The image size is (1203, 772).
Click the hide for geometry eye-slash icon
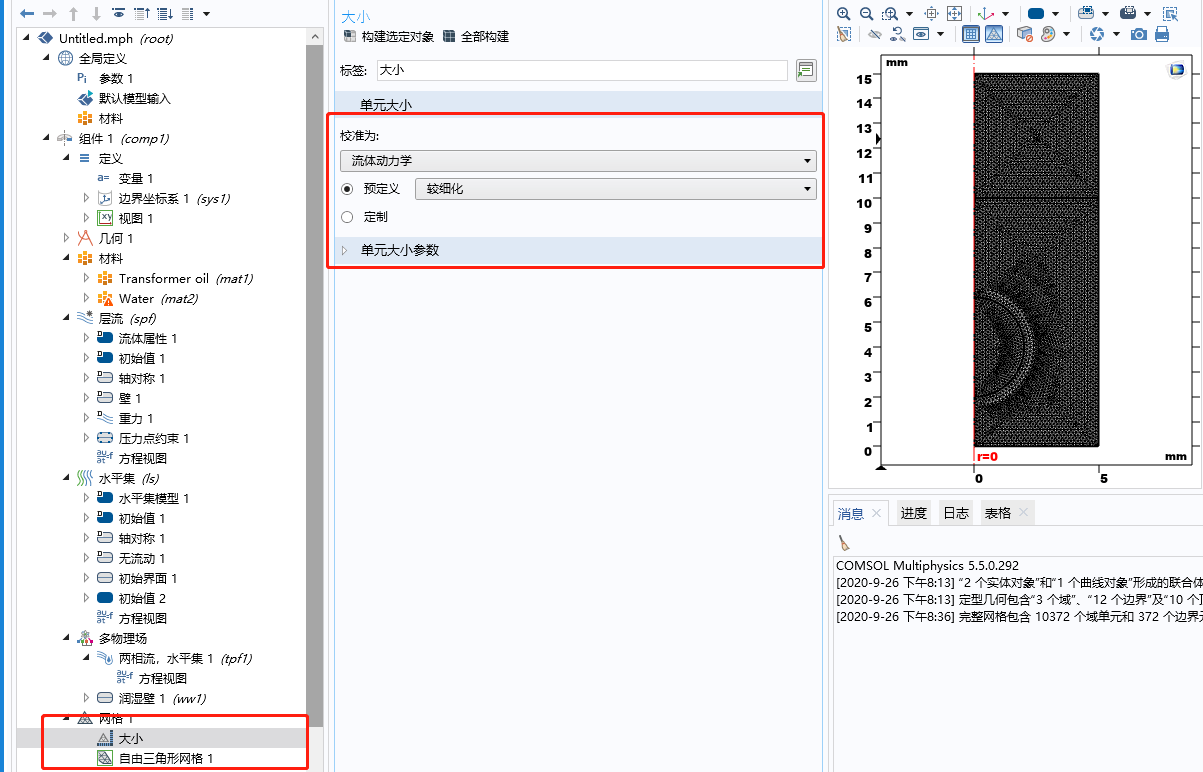875,34
